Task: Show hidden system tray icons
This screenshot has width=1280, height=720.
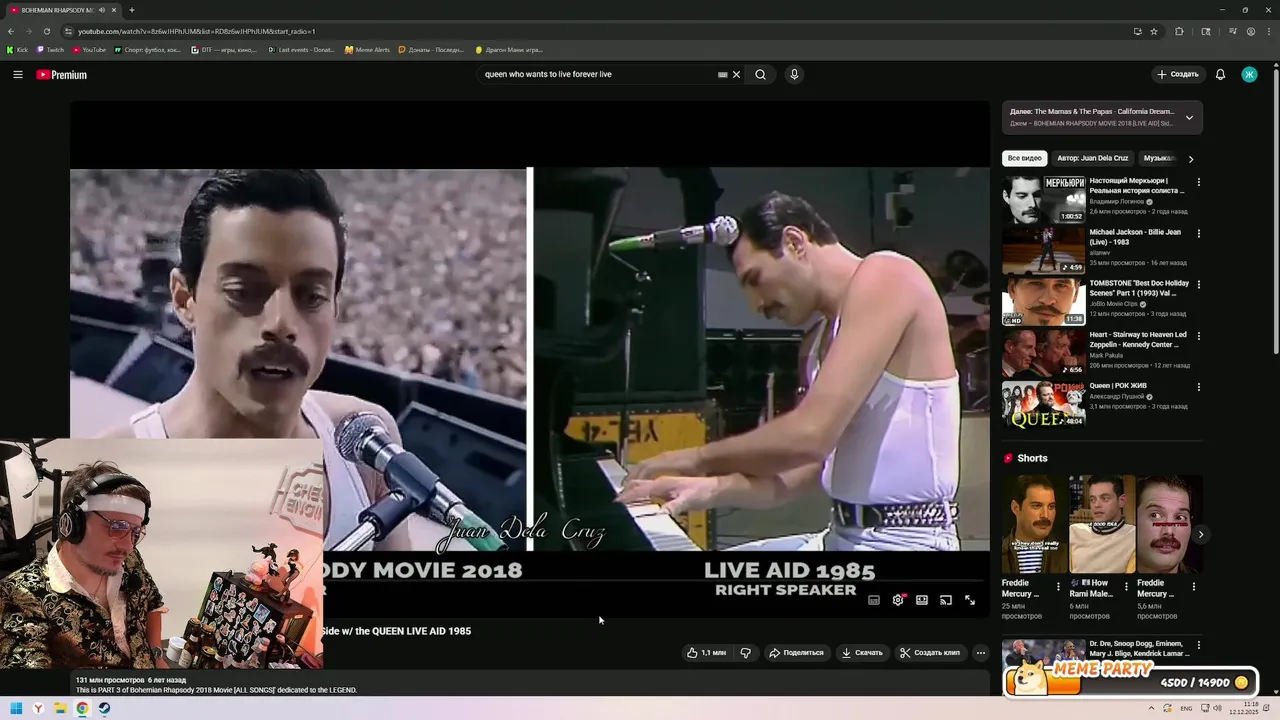Action: point(1151,708)
